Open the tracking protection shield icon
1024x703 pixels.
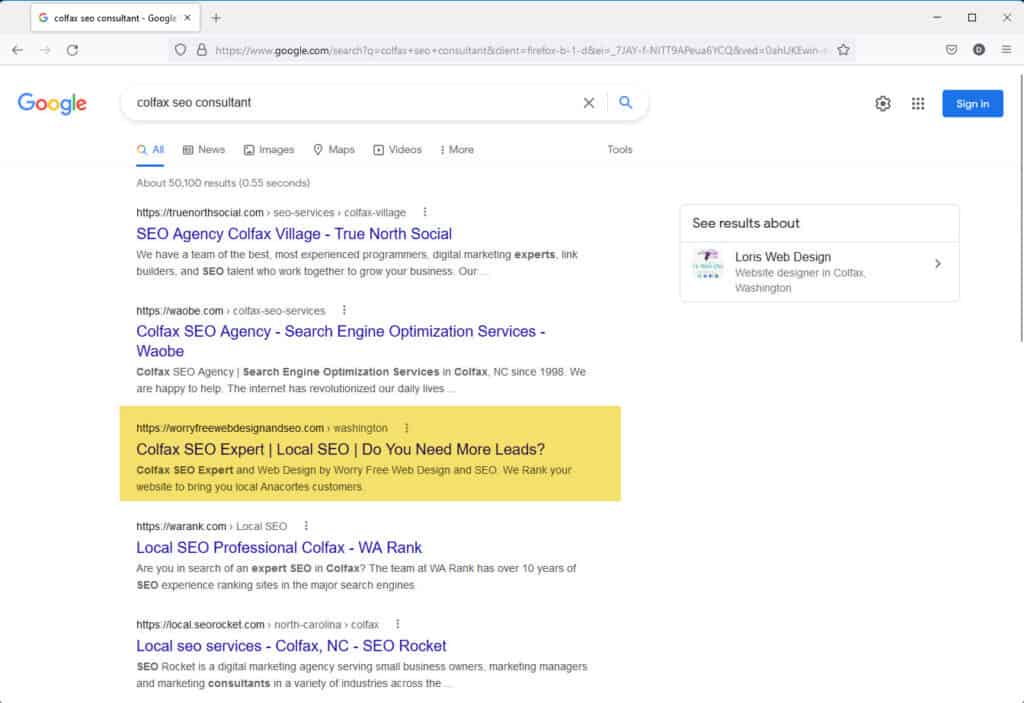[x=180, y=50]
